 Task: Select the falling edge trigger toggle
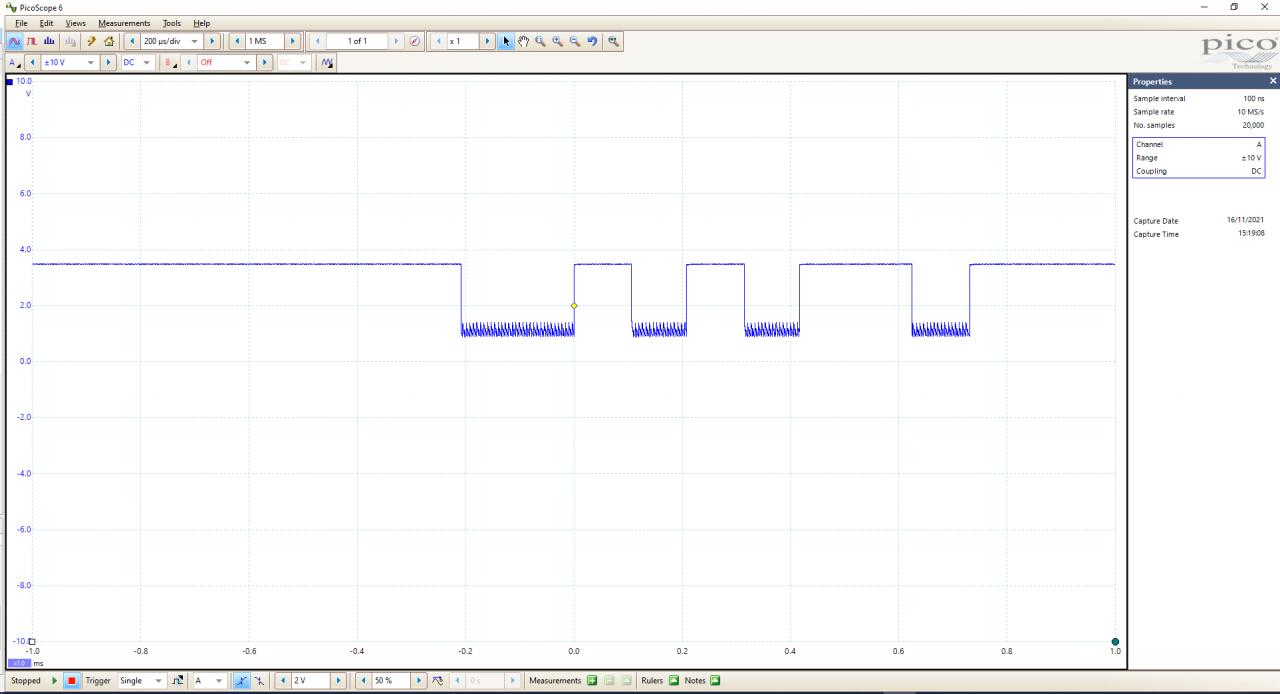point(259,681)
